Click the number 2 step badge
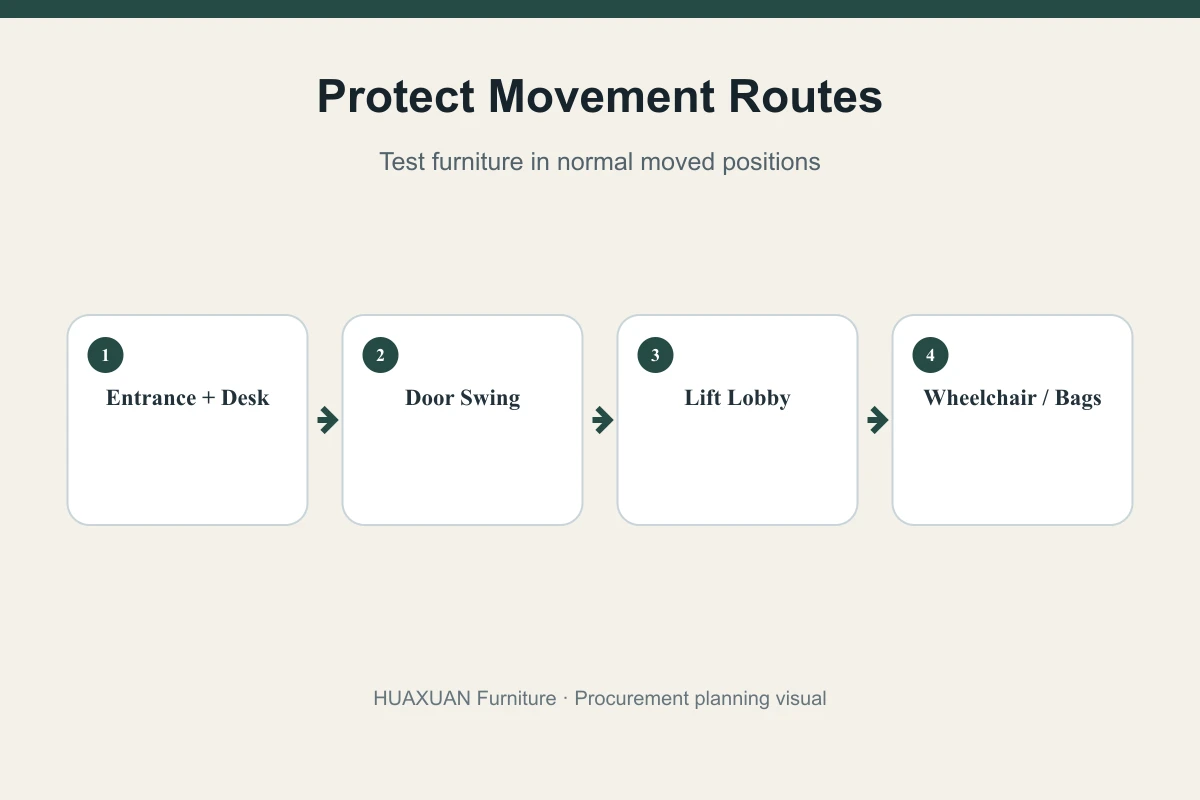1200x800 pixels. [x=380, y=355]
